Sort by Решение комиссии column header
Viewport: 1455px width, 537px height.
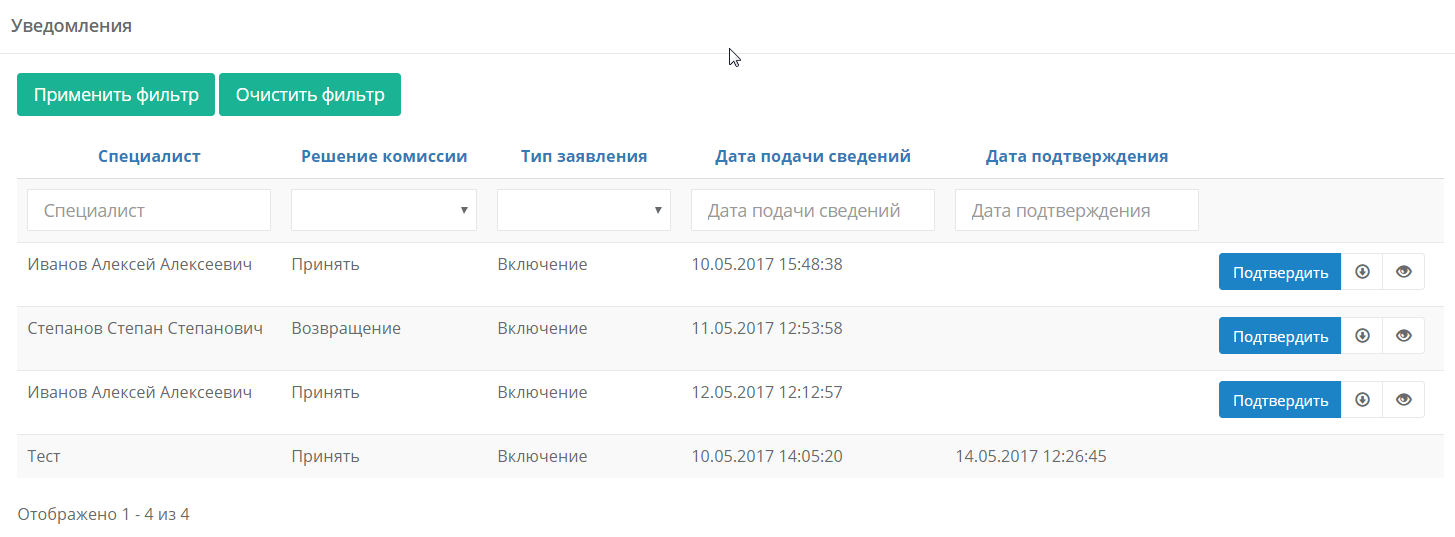point(384,156)
